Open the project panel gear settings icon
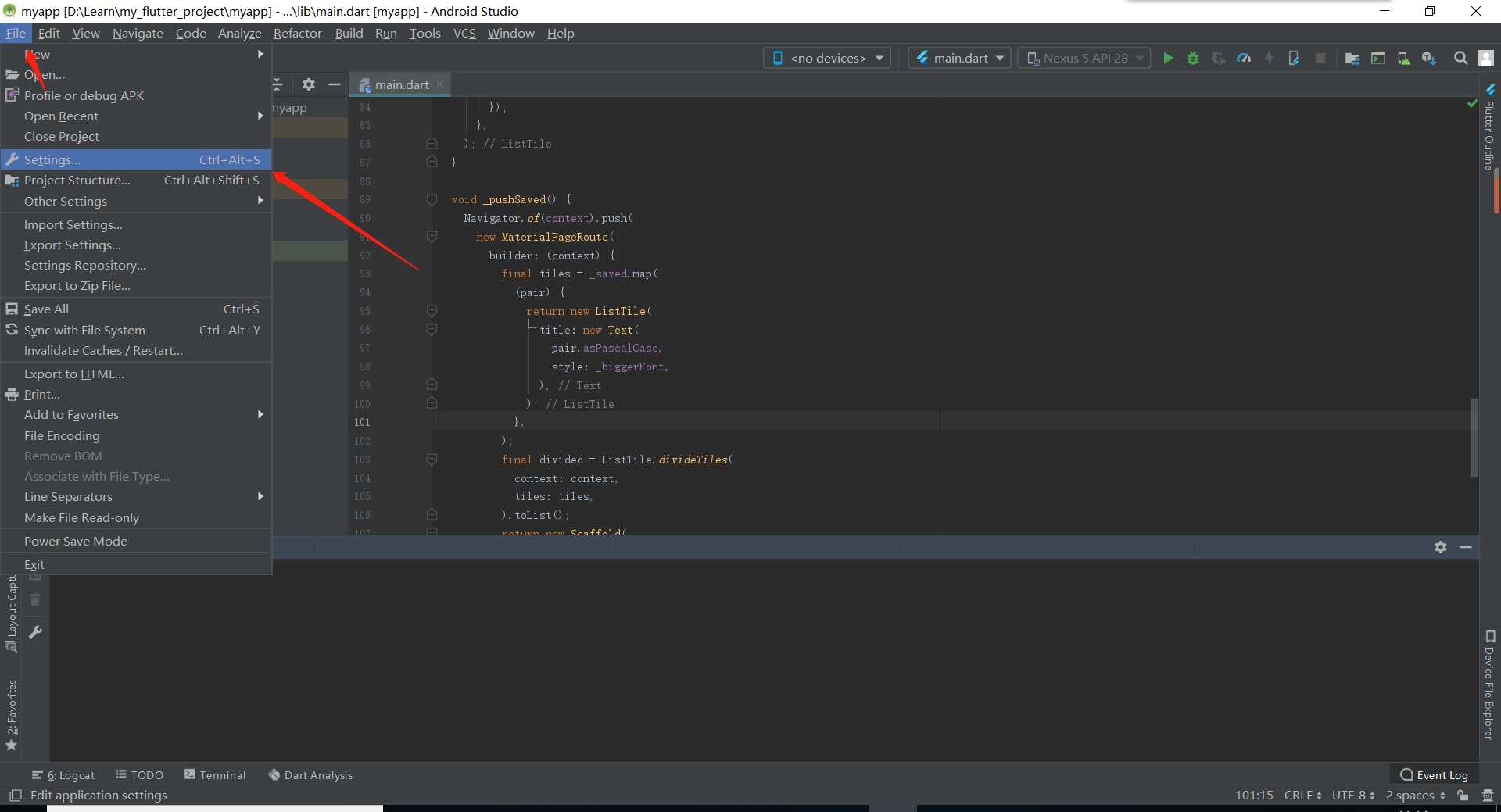Viewport: 1501px width, 812px height. pos(309,84)
